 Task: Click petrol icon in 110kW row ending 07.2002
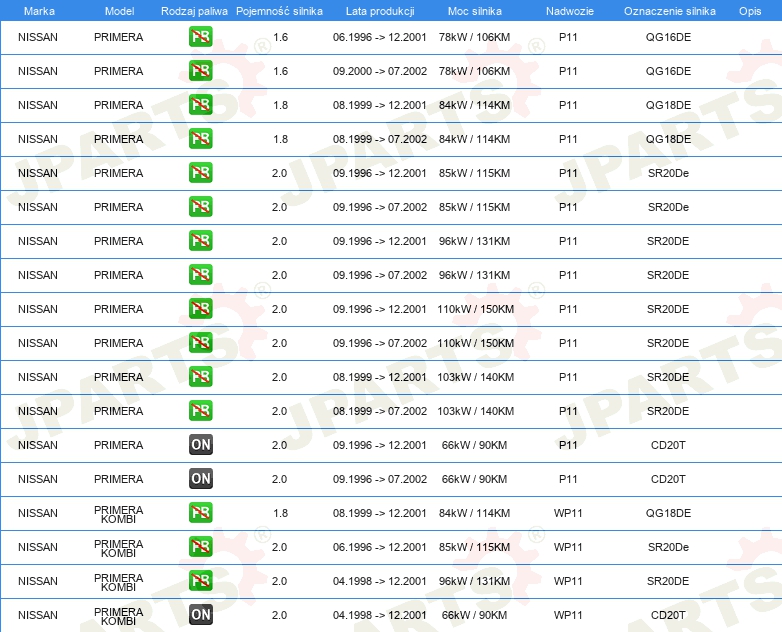click(200, 342)
